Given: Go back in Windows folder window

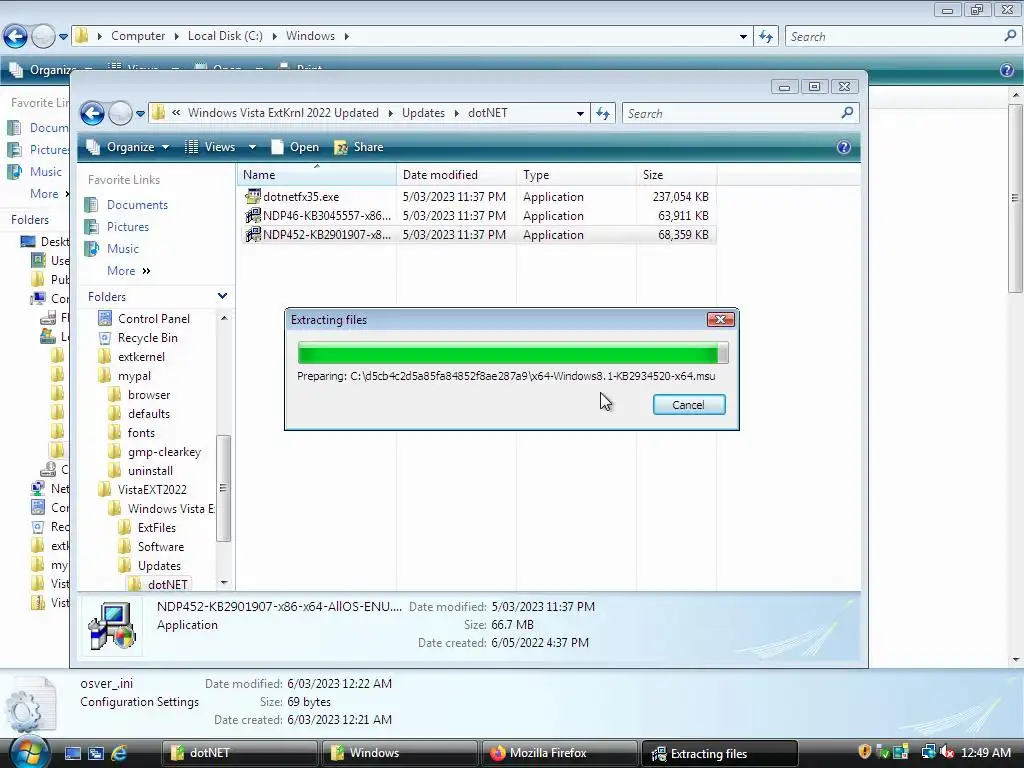Looking at the screenshot, I should [x=15, y=37].
